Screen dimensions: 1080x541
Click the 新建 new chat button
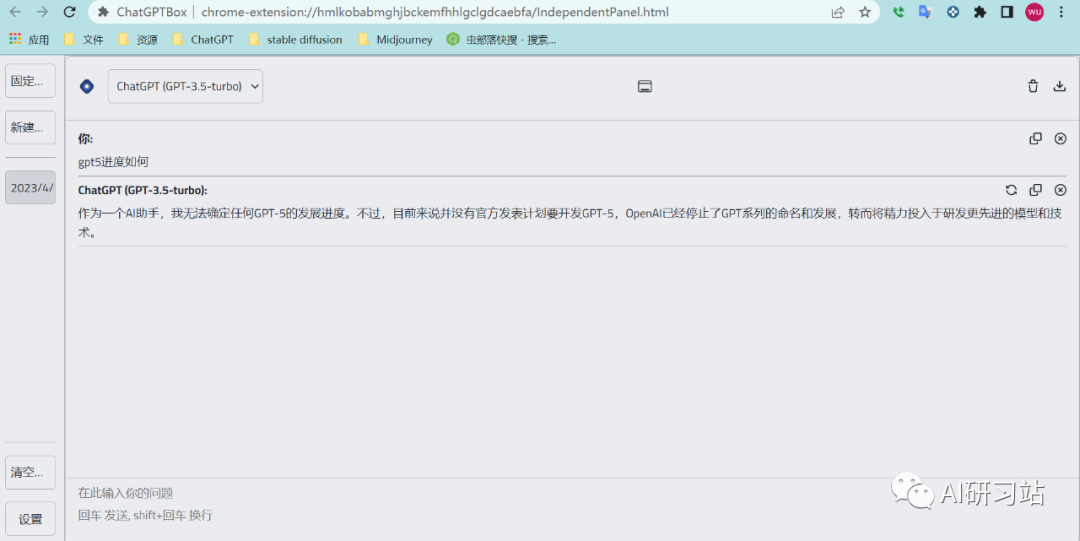click(x=30, y=127)
